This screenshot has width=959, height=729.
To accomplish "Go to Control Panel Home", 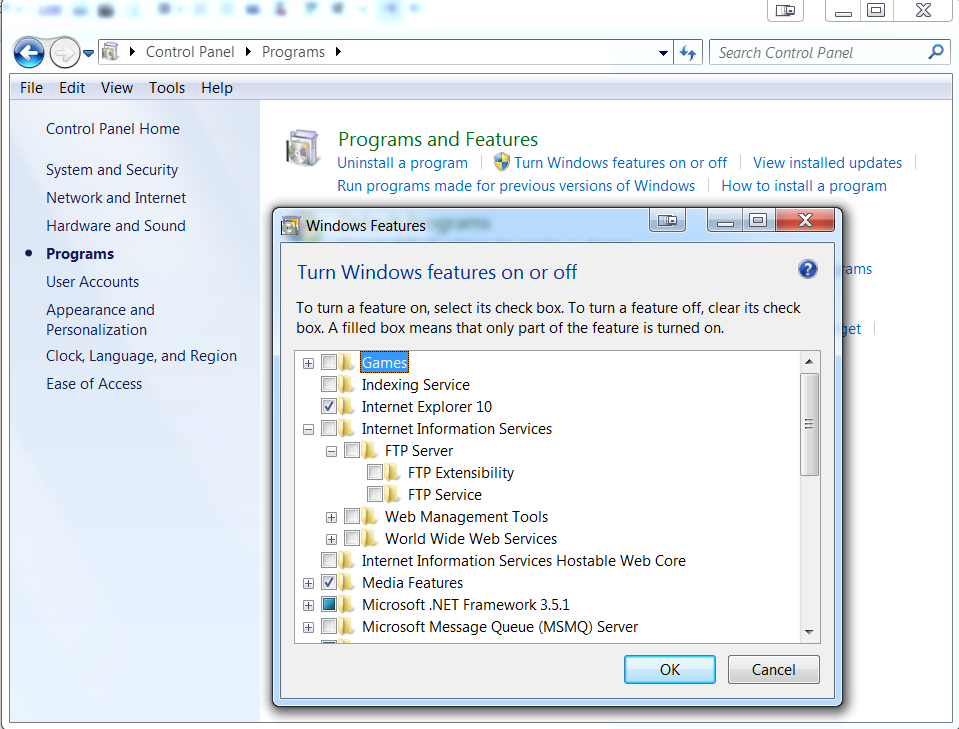I will pos(113,129).
